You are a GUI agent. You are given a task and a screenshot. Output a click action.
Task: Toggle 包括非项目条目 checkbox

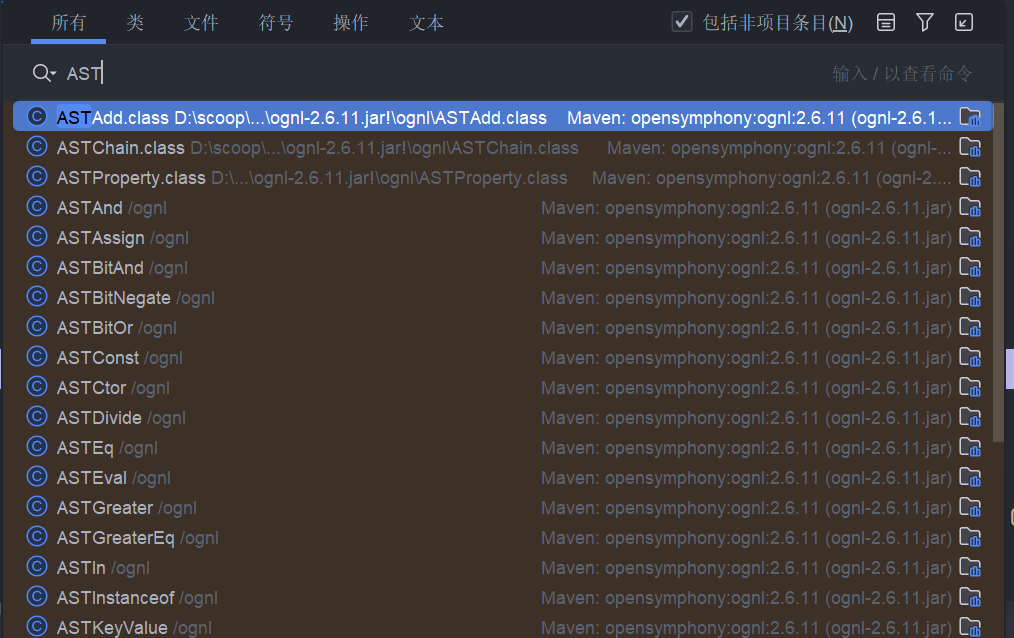[x=682, y=22]
